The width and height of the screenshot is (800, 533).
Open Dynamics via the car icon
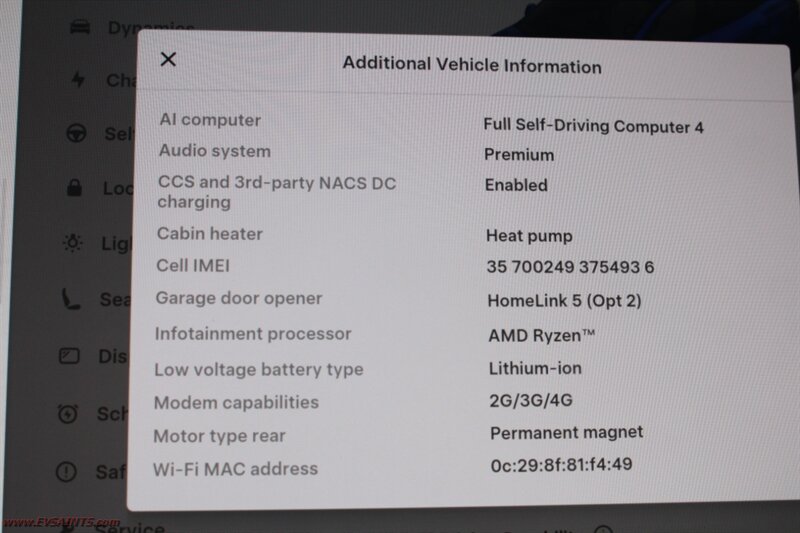tap(80, 27)
